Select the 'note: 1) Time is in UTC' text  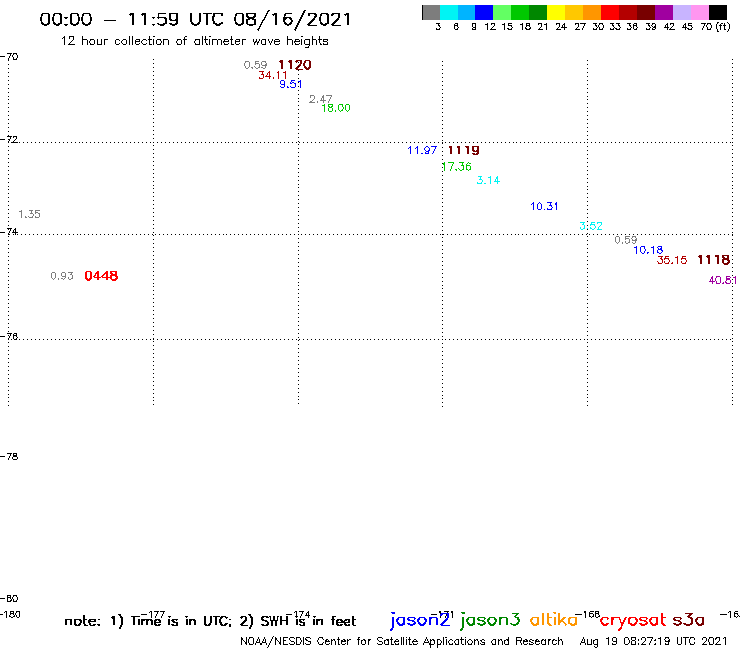pos(148,621)
